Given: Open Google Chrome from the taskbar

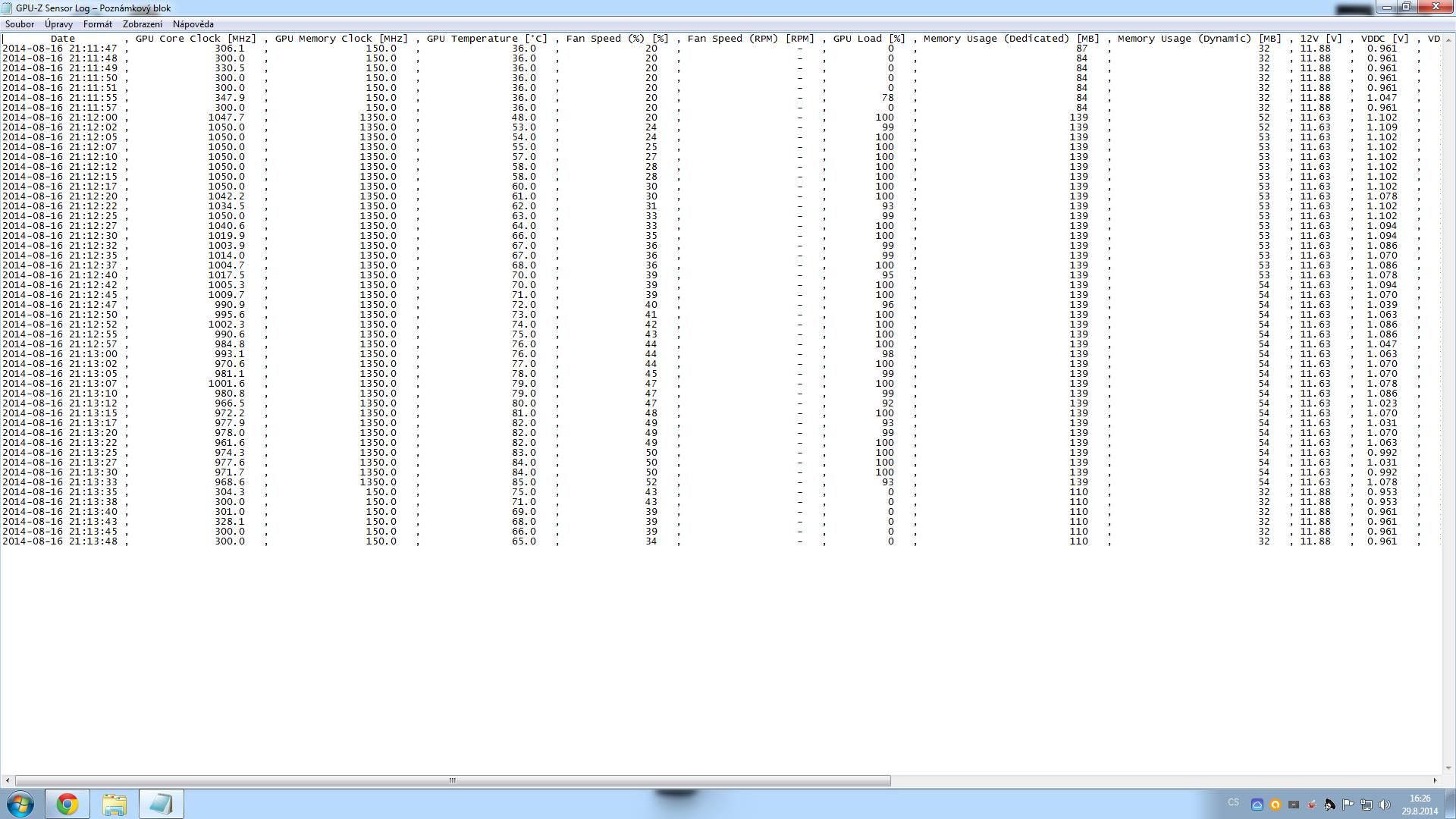Looking at the screenshot, I should [67, 804].
